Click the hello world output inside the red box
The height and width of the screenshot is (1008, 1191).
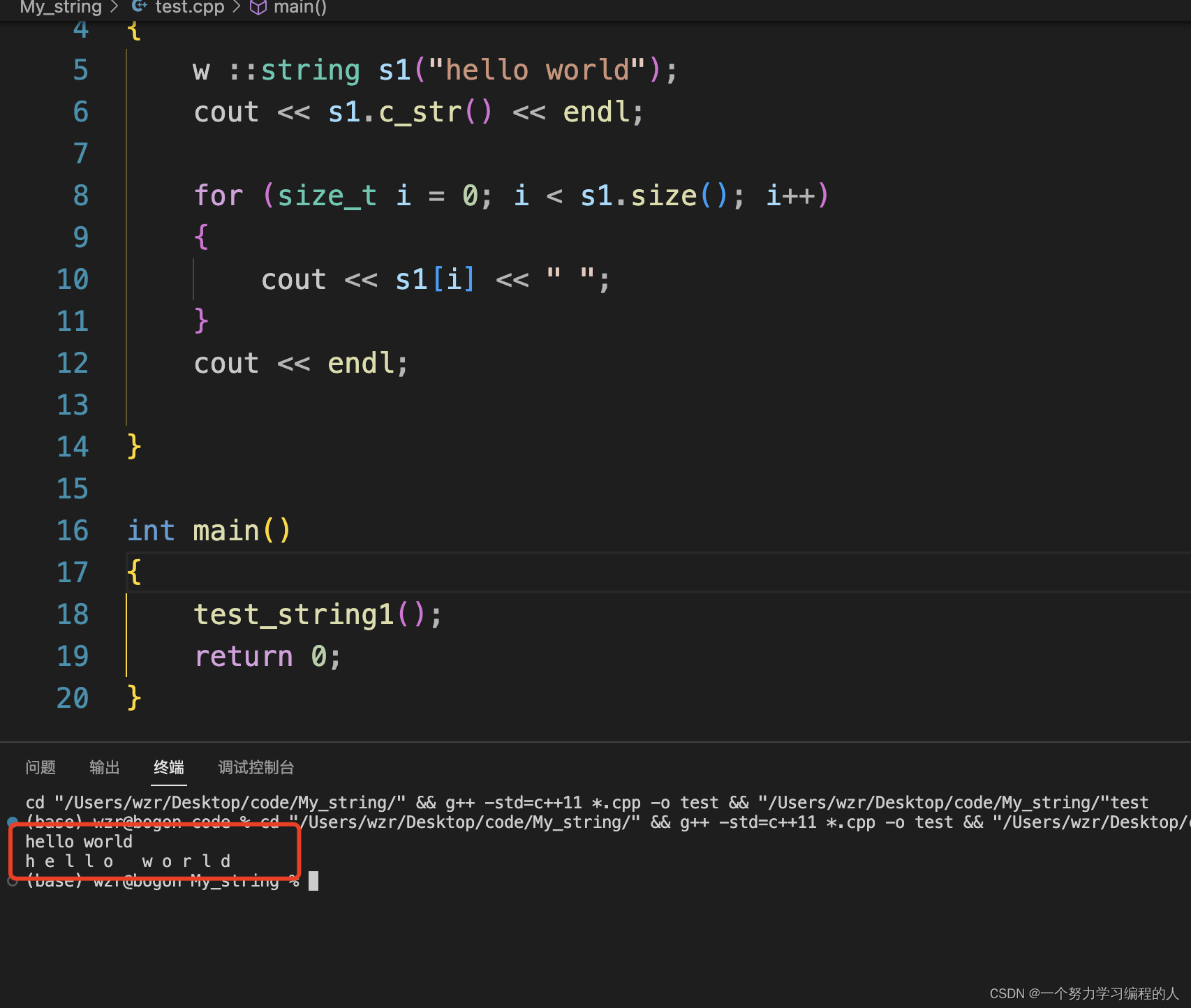[x=79, y=841]
